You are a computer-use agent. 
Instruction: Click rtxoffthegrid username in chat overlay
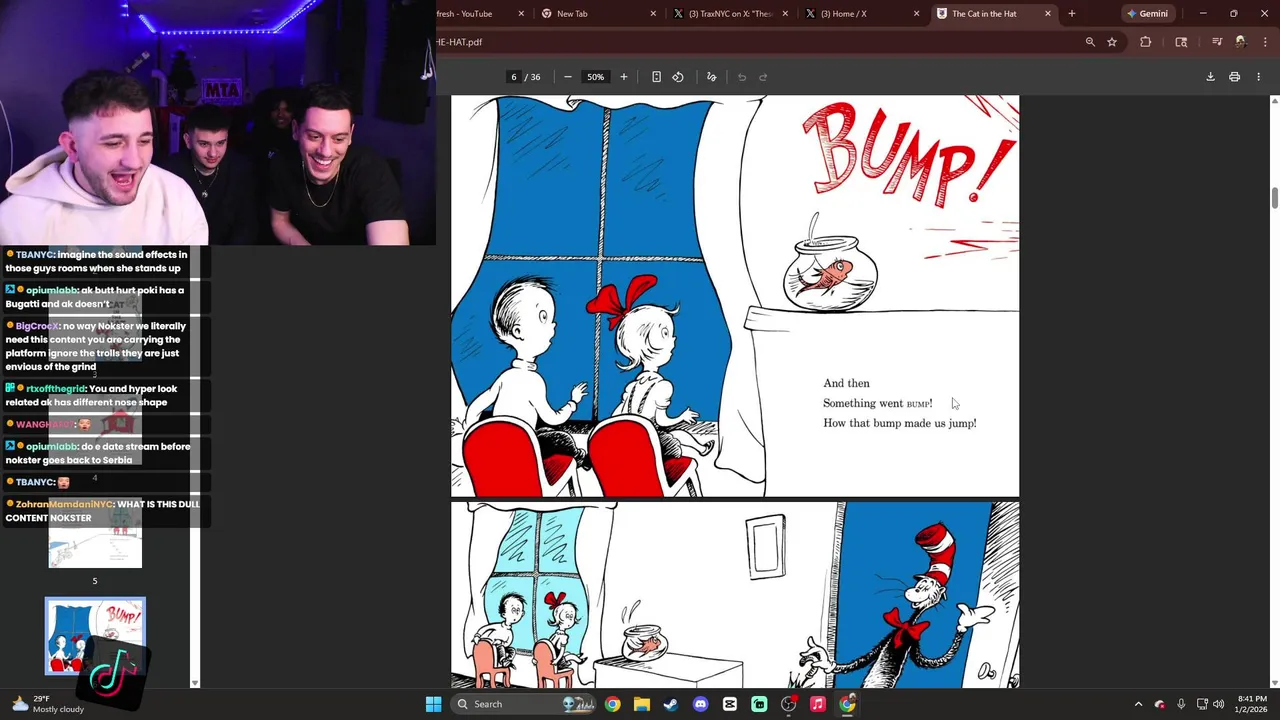coord(56,389)
